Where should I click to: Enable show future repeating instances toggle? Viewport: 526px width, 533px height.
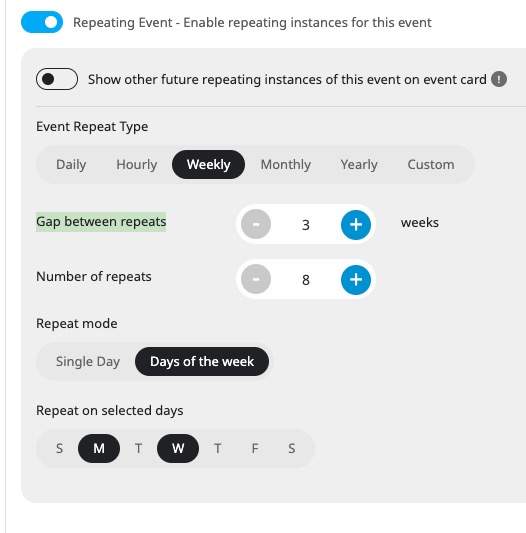point(57,79)
